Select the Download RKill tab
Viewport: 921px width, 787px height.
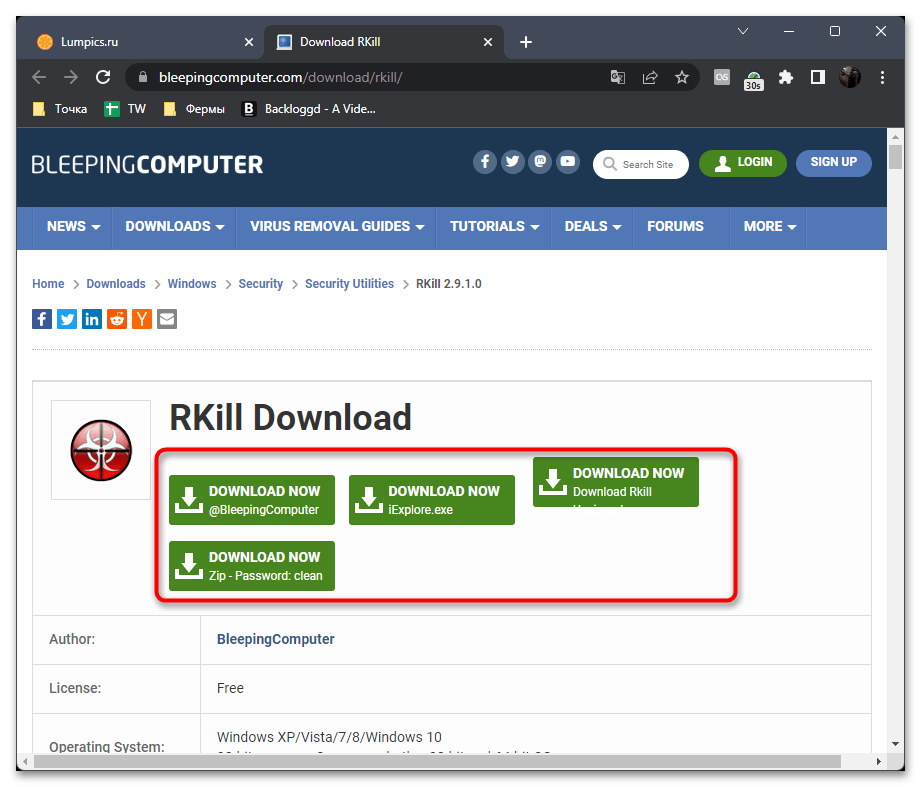384,42
